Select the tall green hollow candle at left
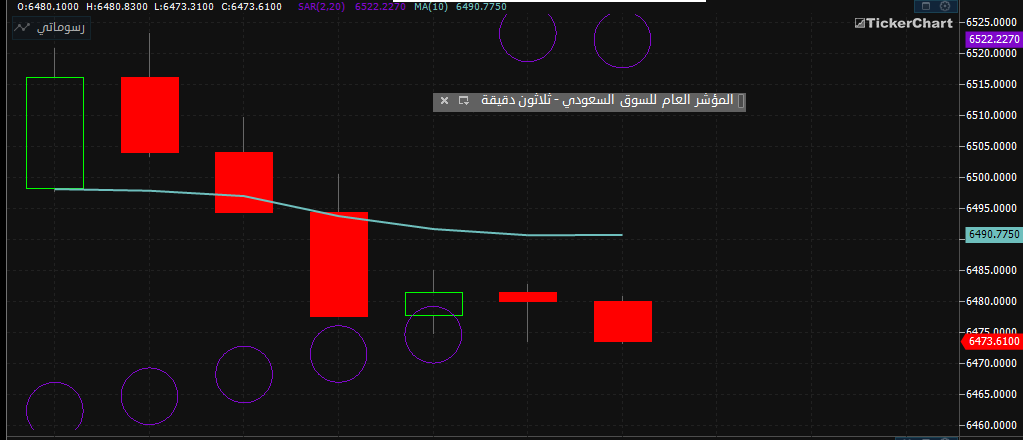Viewport: 1023px width, 440px height. [x=55, y=133]
